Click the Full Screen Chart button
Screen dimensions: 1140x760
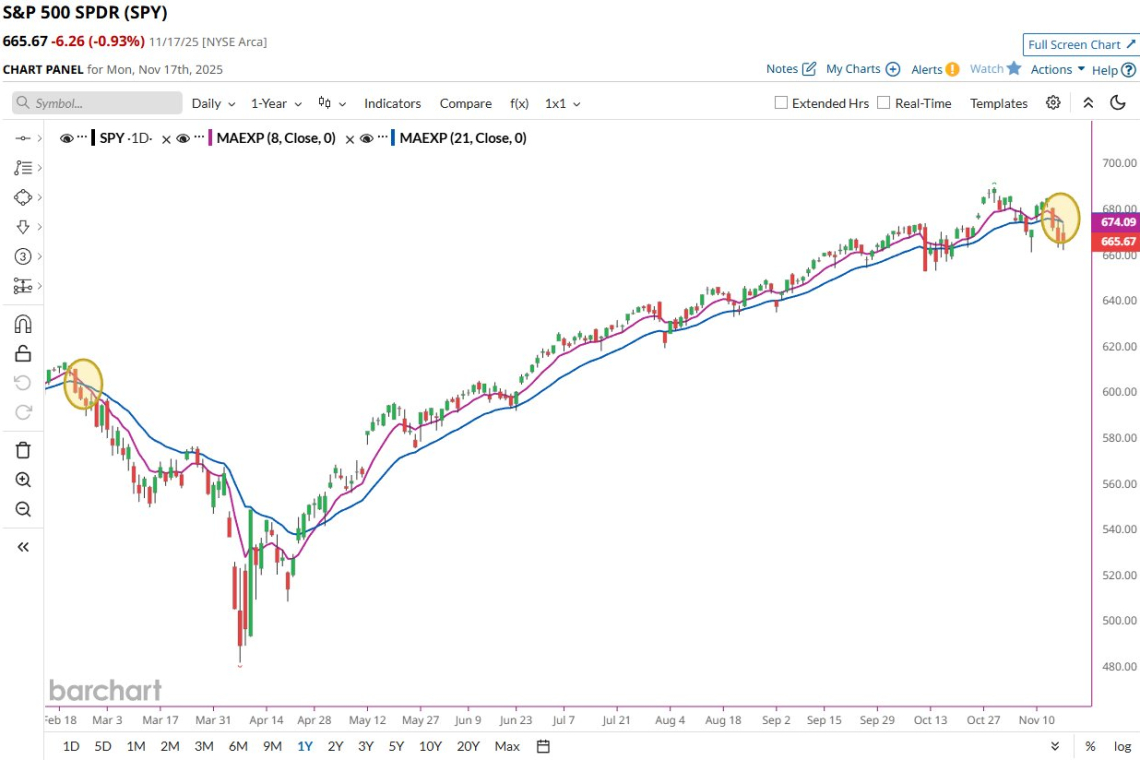[x=1081, y=45]
